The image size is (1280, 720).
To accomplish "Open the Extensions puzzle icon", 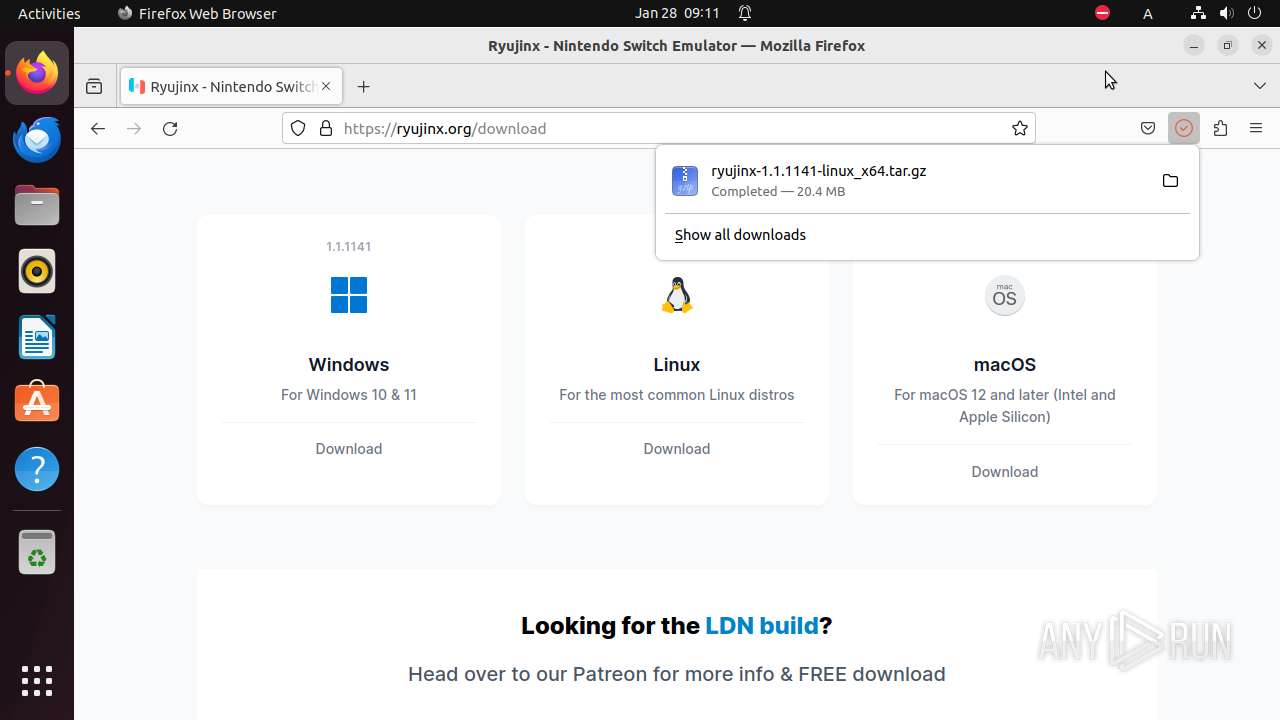I will (1220, 128).
